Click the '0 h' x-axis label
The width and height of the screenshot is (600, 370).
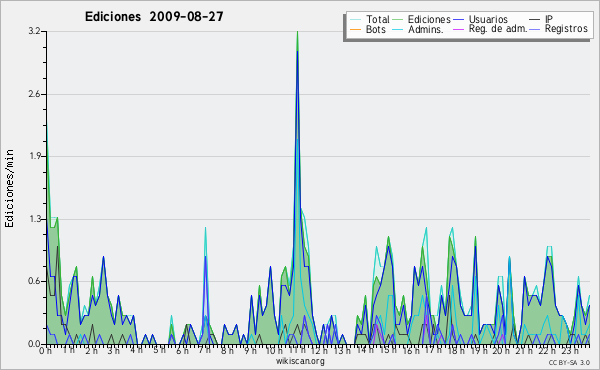point(45,351)
